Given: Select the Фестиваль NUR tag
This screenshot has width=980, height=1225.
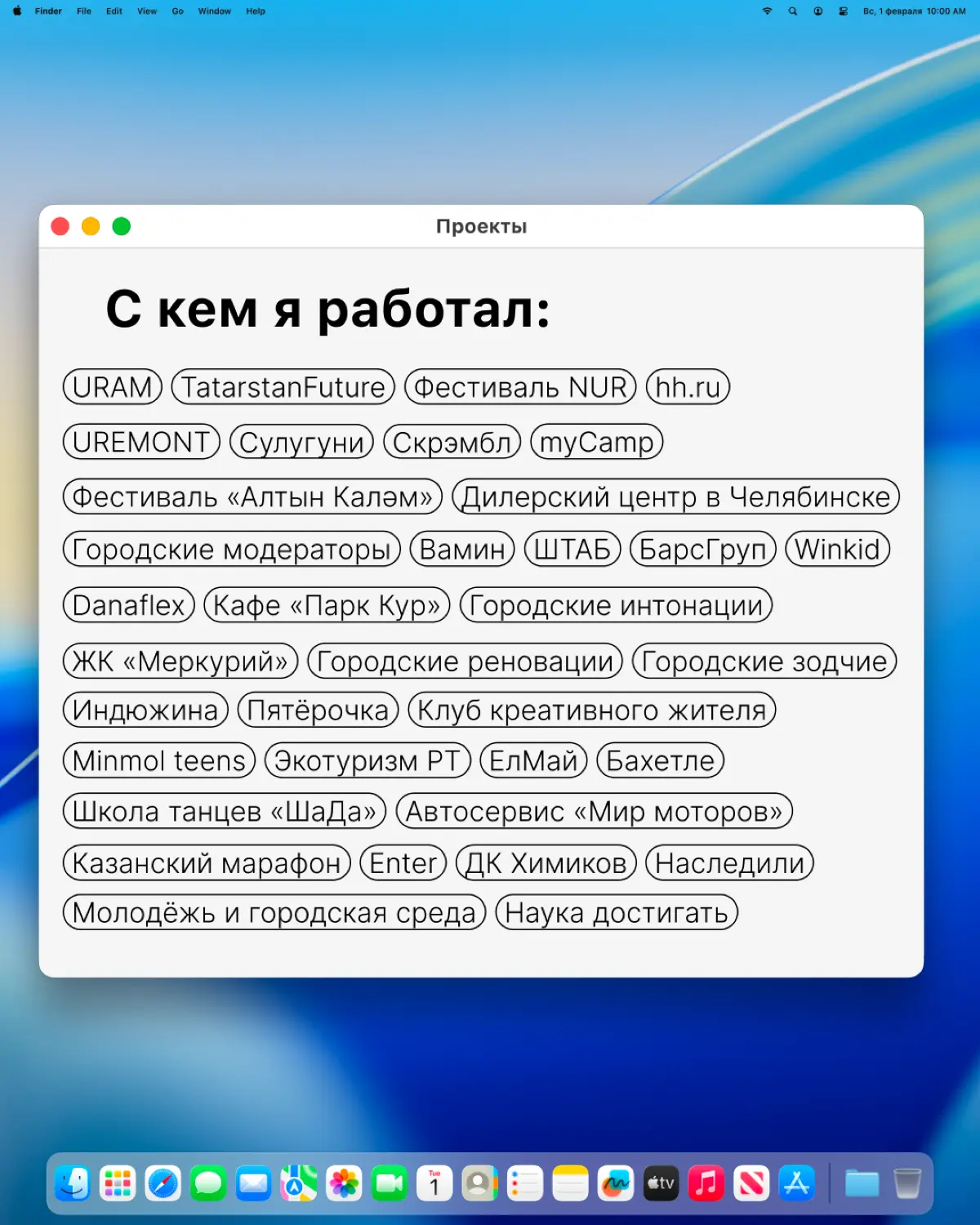Looking at the screenshot, I should (521, 386).
